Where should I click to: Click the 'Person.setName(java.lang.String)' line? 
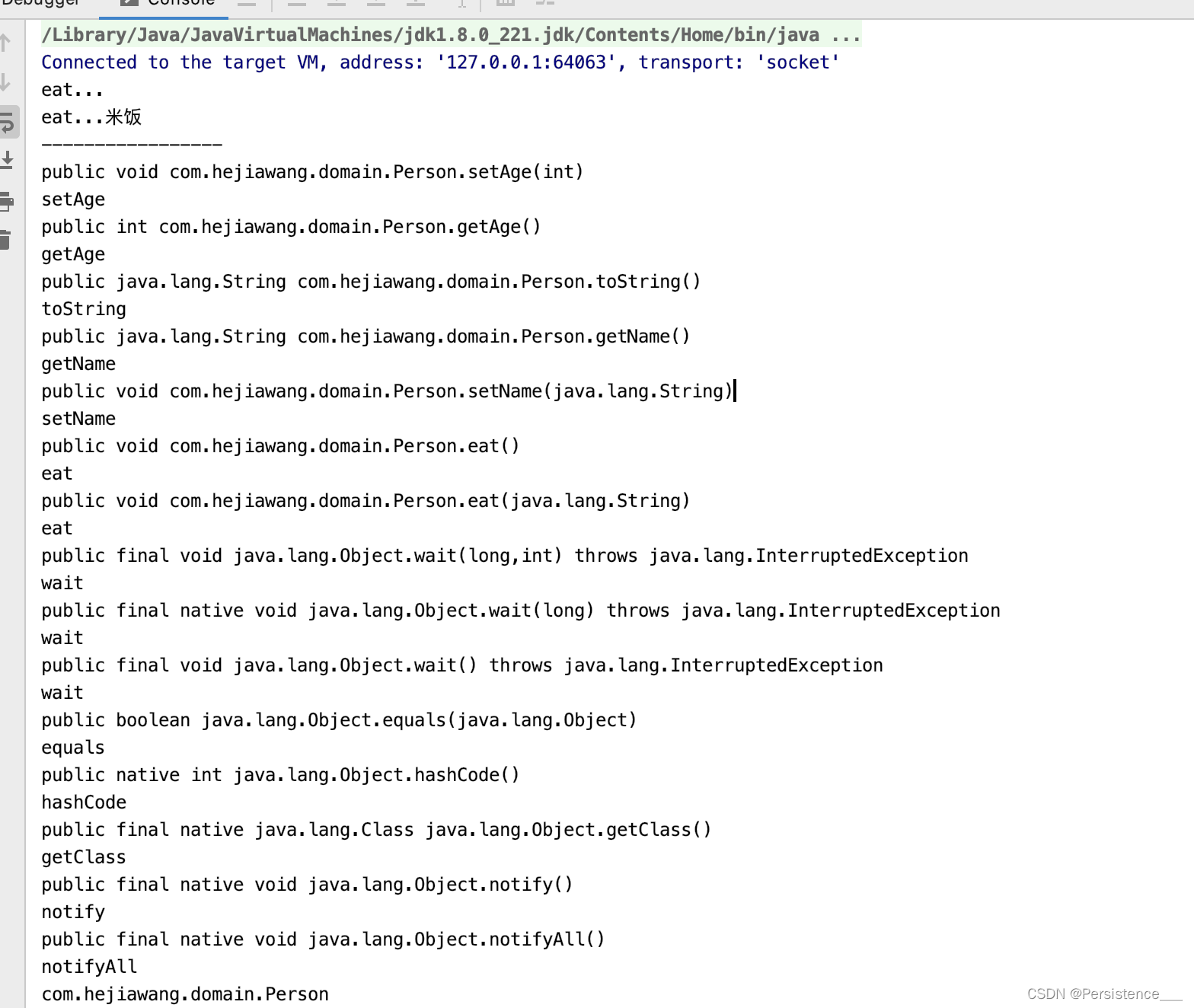tap(387, 391)
